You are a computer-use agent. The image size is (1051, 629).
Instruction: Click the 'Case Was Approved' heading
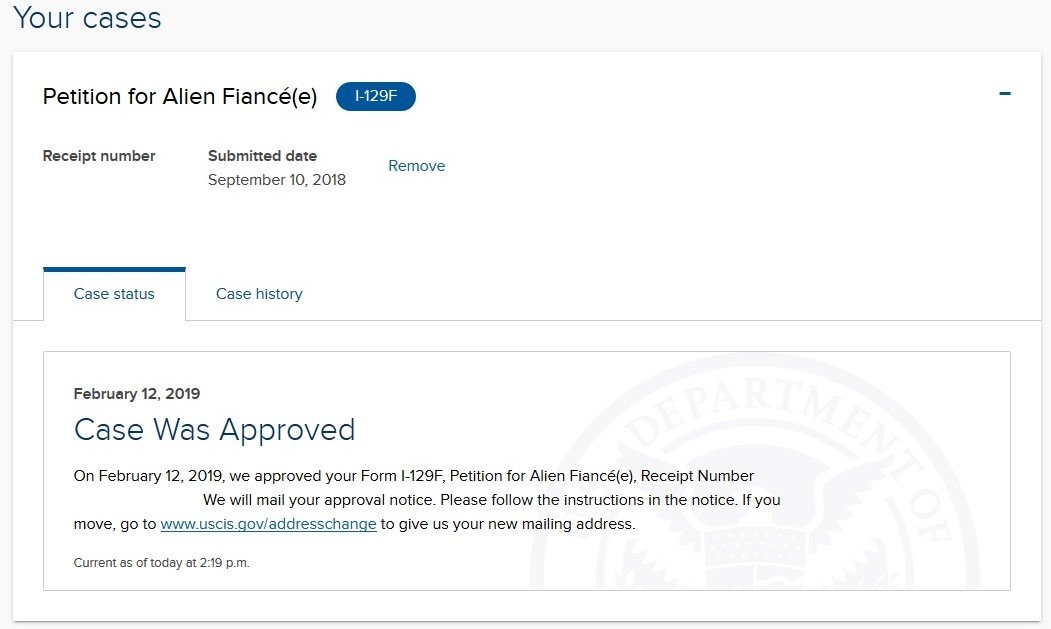[x=214, y=430]
